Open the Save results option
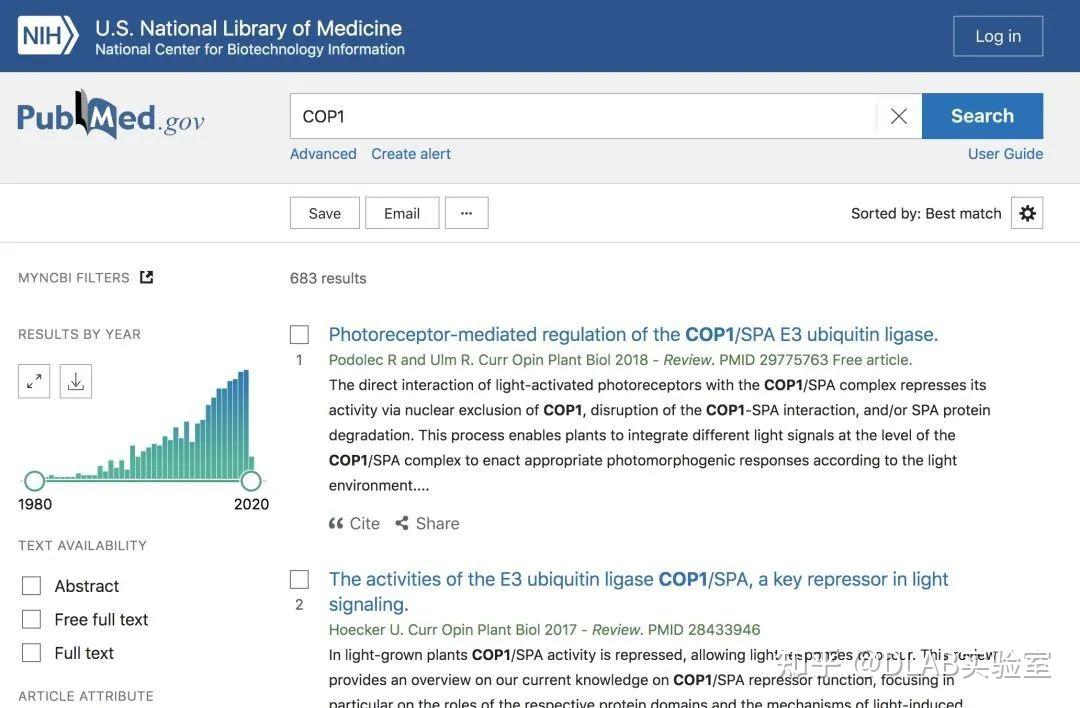The width and height of the screenshot is (1080, 708). 325,213
